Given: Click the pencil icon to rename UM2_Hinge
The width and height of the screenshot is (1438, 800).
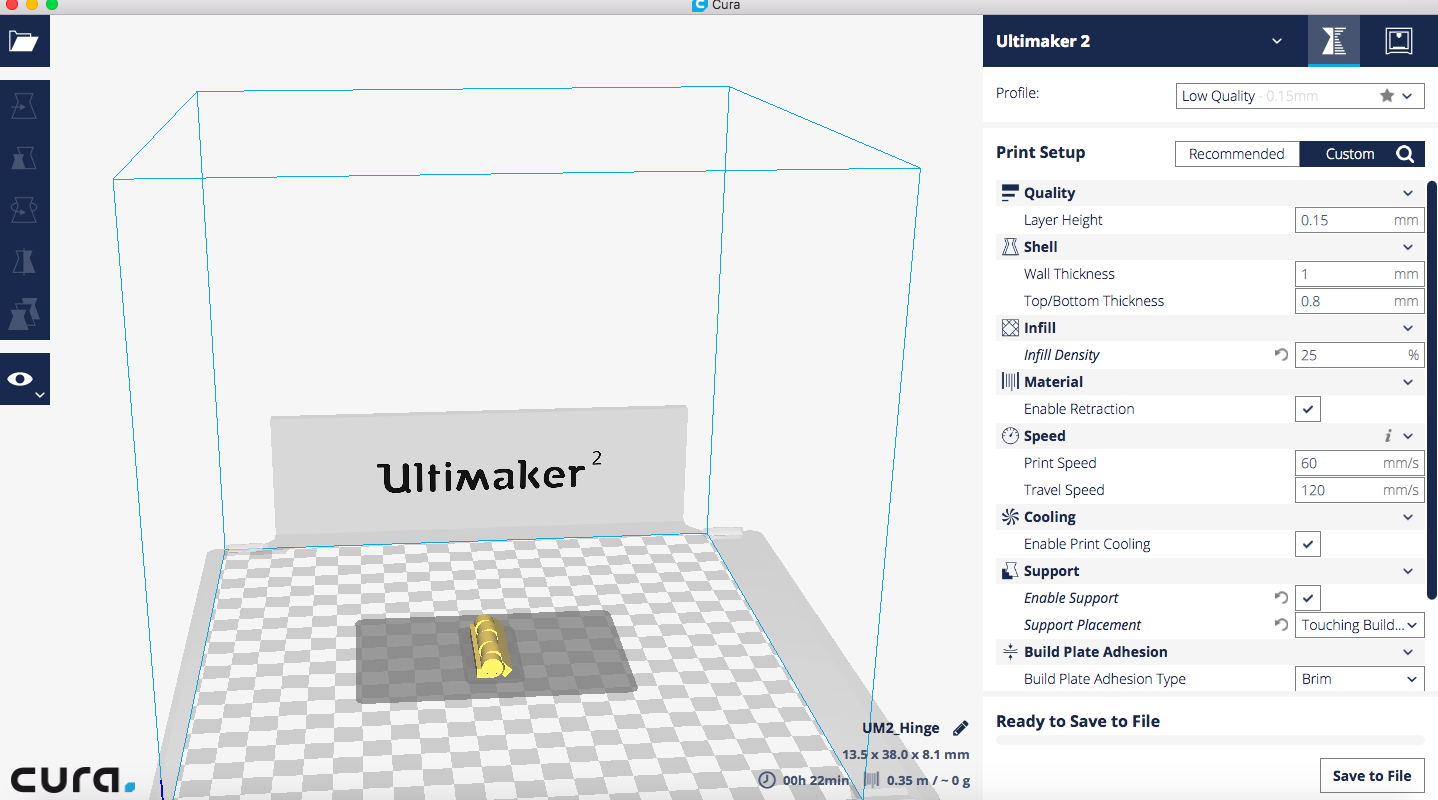Looking at the screenshot, I should click(x=960, y=728).
